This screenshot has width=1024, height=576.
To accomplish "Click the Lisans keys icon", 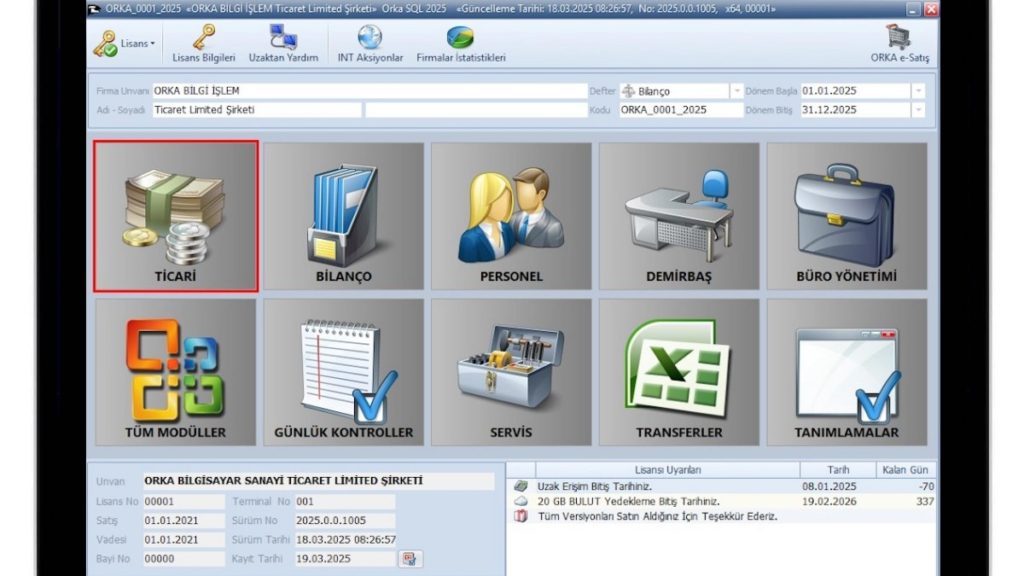I will 105,43.
